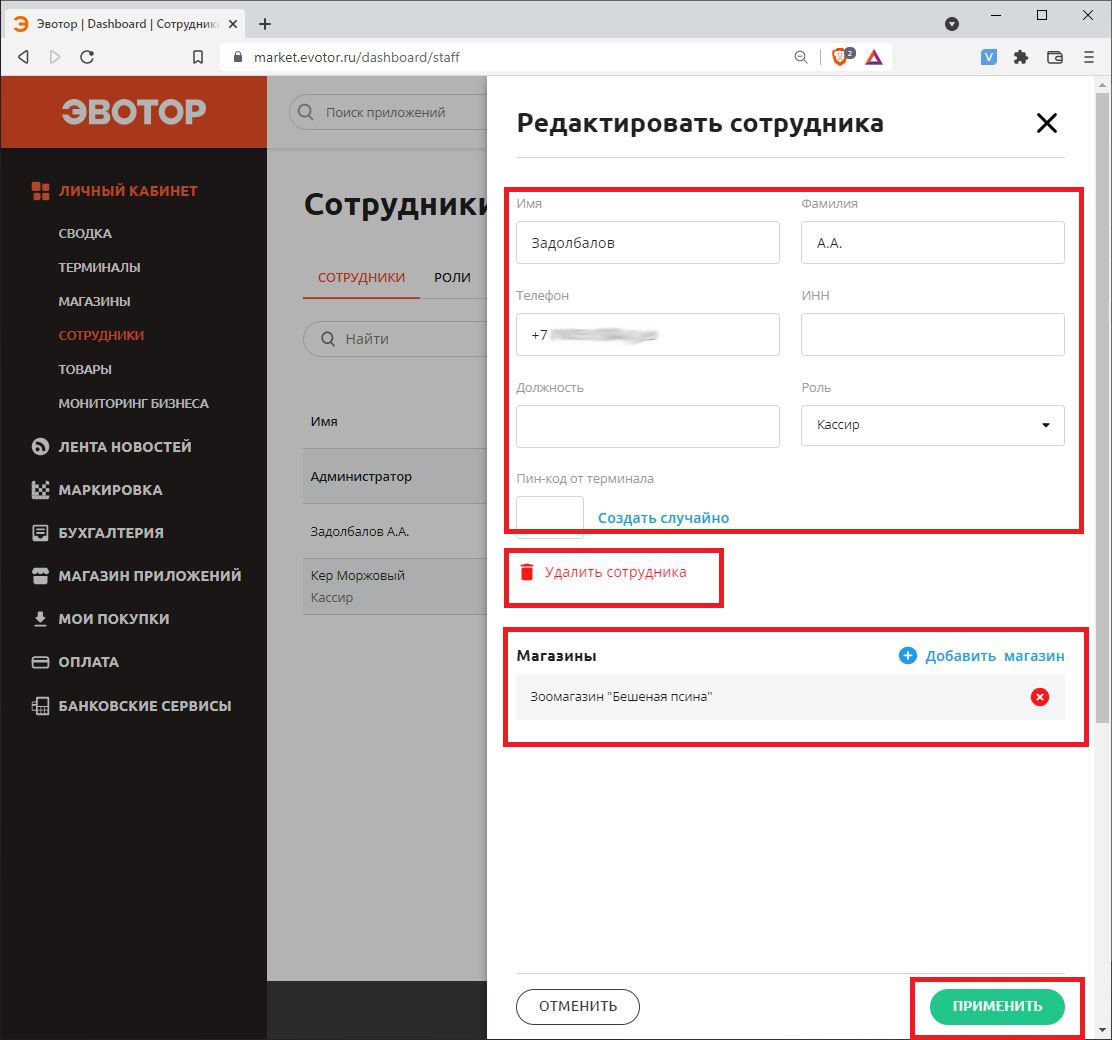Click inside the ИНН input field

pos(931,334)
